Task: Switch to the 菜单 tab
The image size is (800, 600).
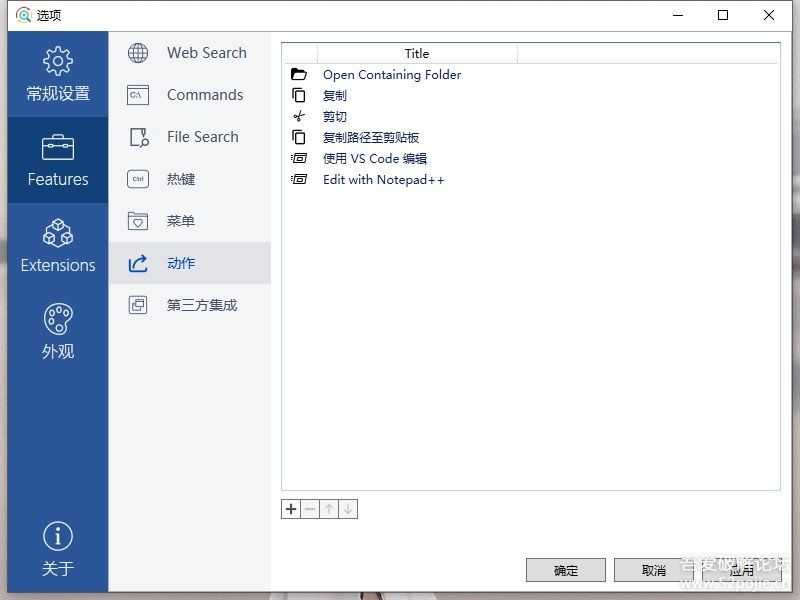Action: pos(190,221)
